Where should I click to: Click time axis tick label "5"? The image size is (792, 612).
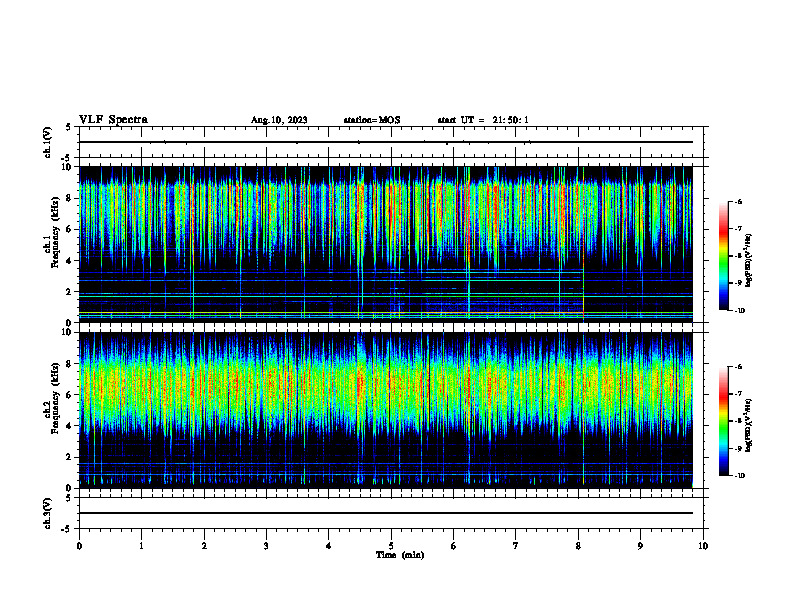pos(391,546)
